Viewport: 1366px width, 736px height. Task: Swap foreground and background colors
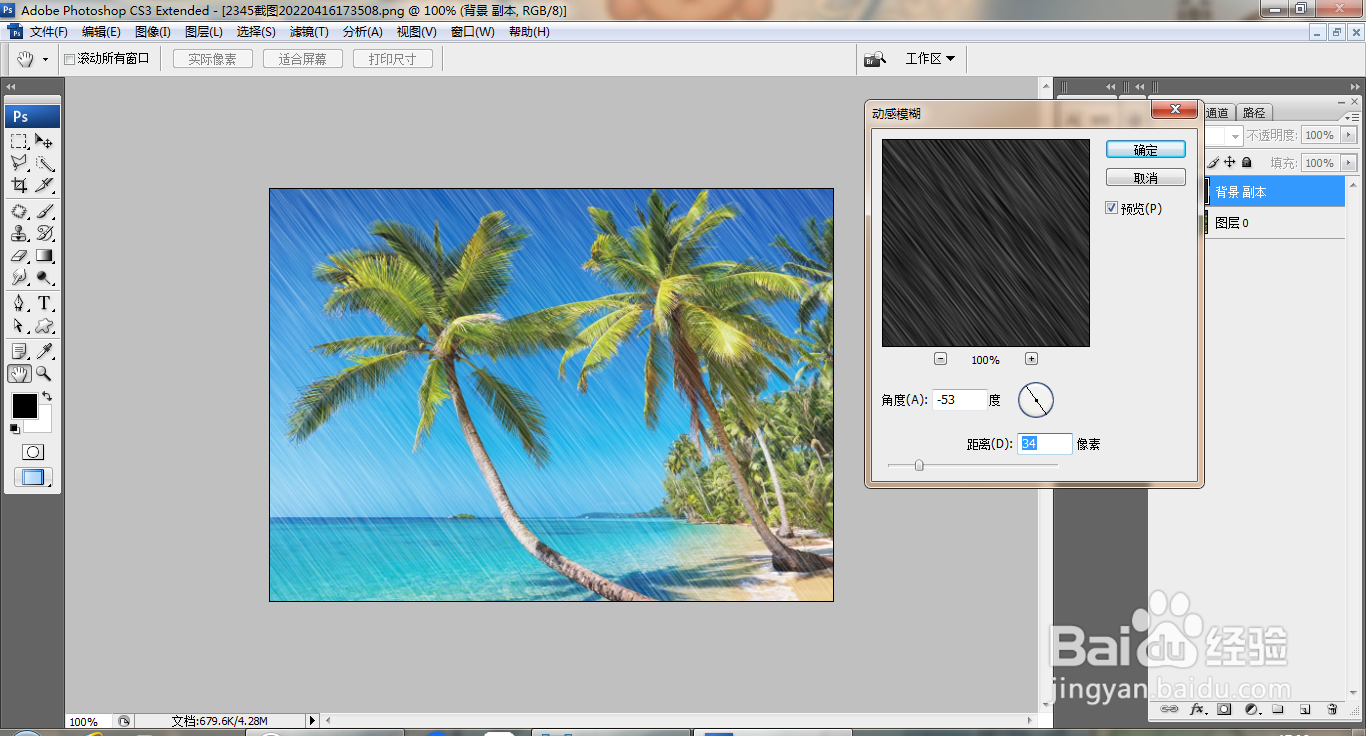pyautogui.click(x=47, y=397)
